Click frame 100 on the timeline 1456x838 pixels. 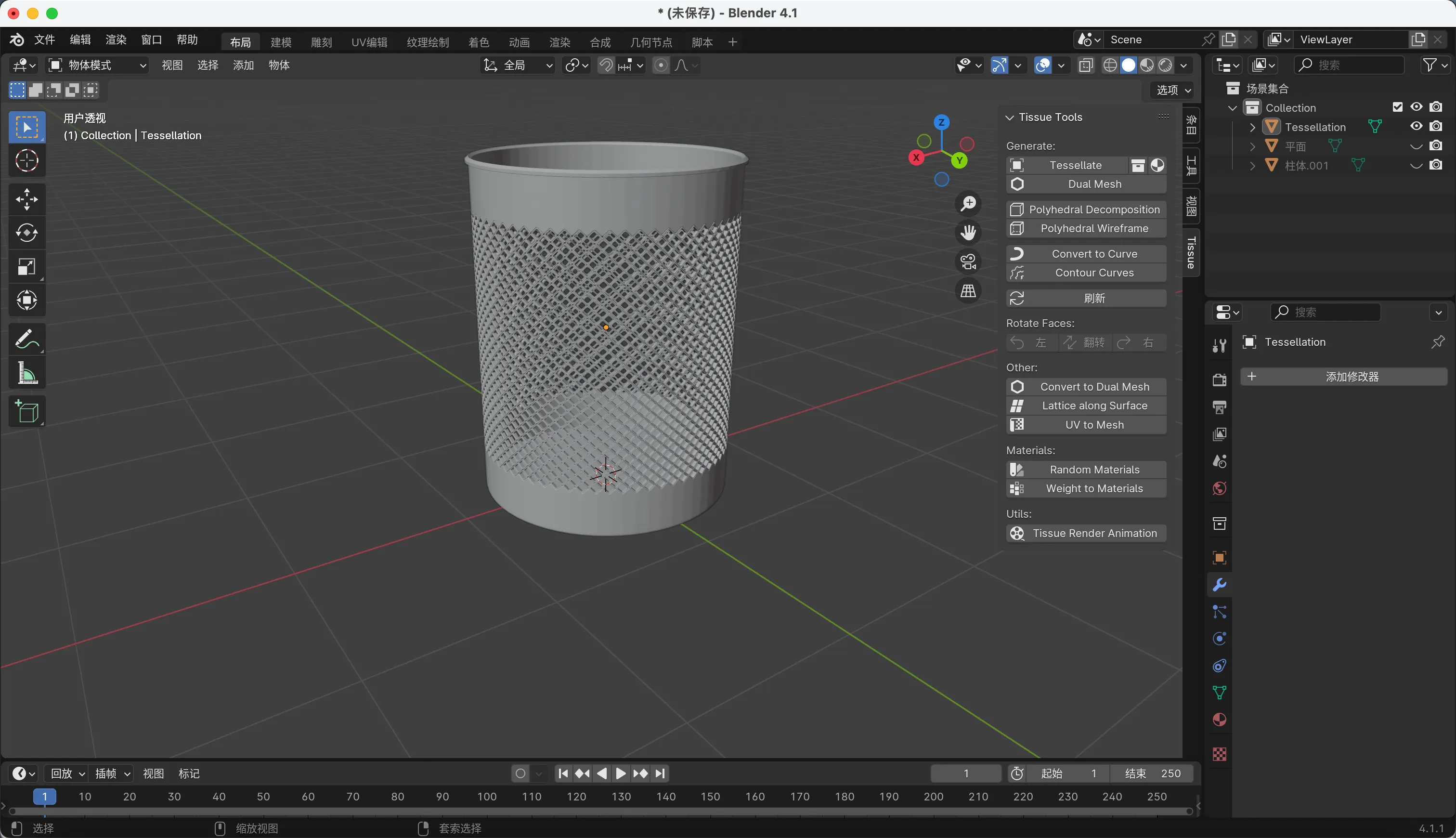pos(487,797)
